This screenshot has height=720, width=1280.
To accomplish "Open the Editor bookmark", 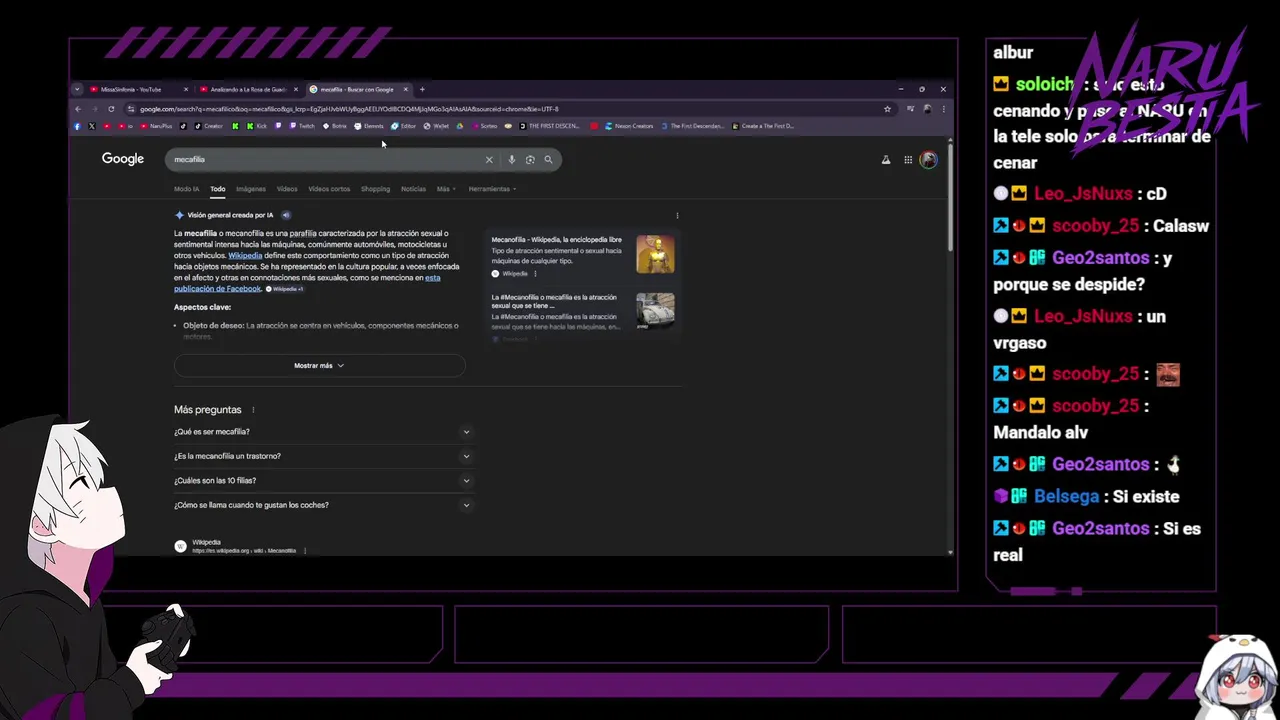I will click(x=404, y=126).
